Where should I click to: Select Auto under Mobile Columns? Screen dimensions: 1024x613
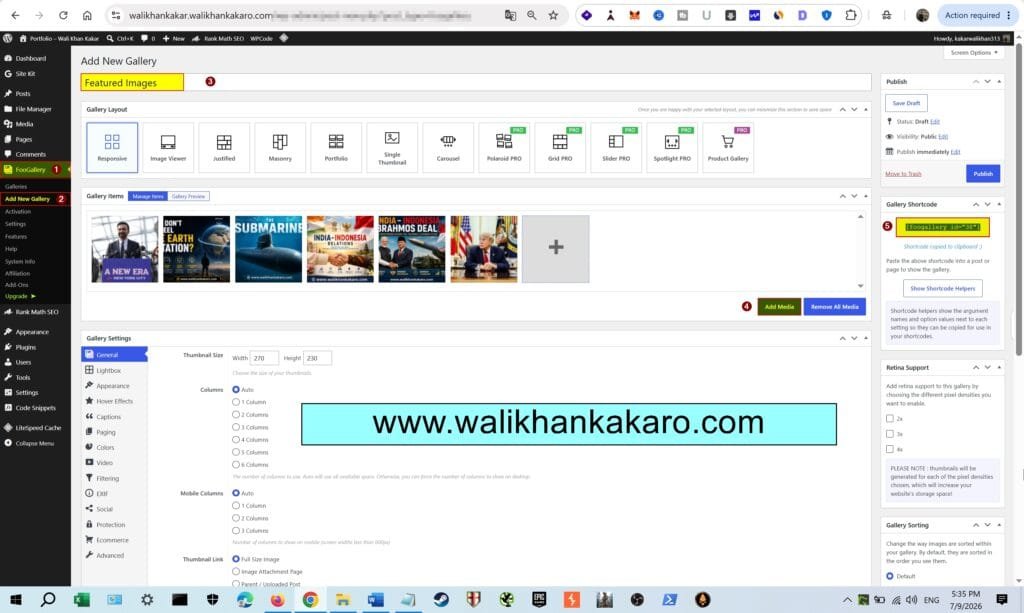236,493
